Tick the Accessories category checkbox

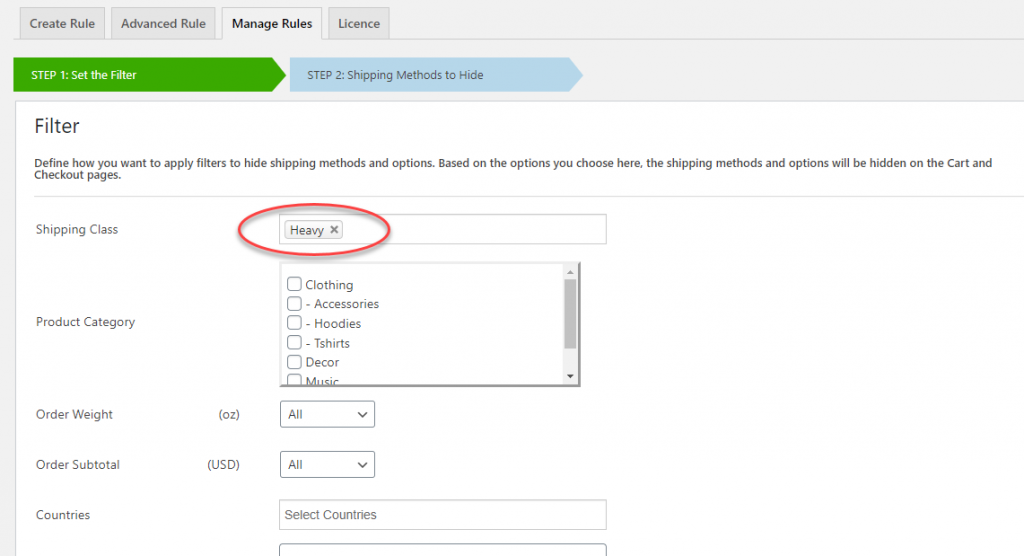(294, 304)
